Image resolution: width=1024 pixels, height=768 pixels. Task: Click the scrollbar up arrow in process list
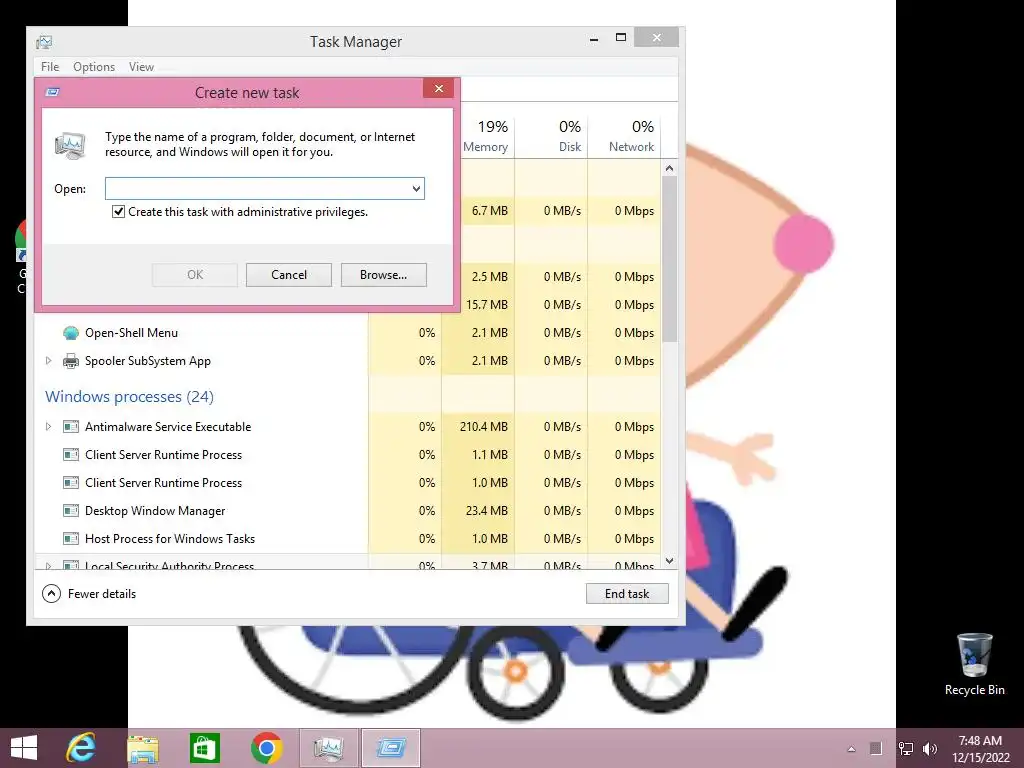tap(669, 168)
